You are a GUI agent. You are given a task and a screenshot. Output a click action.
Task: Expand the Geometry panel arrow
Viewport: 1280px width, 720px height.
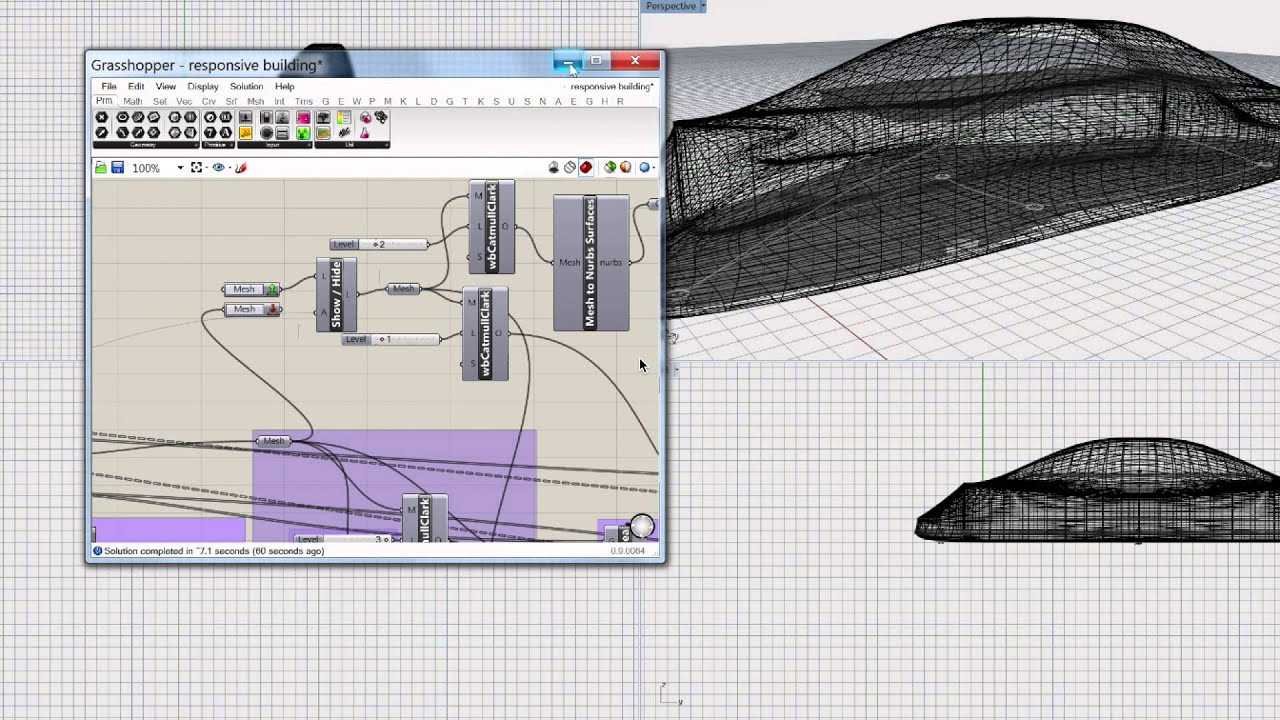[x=196, y=145]
